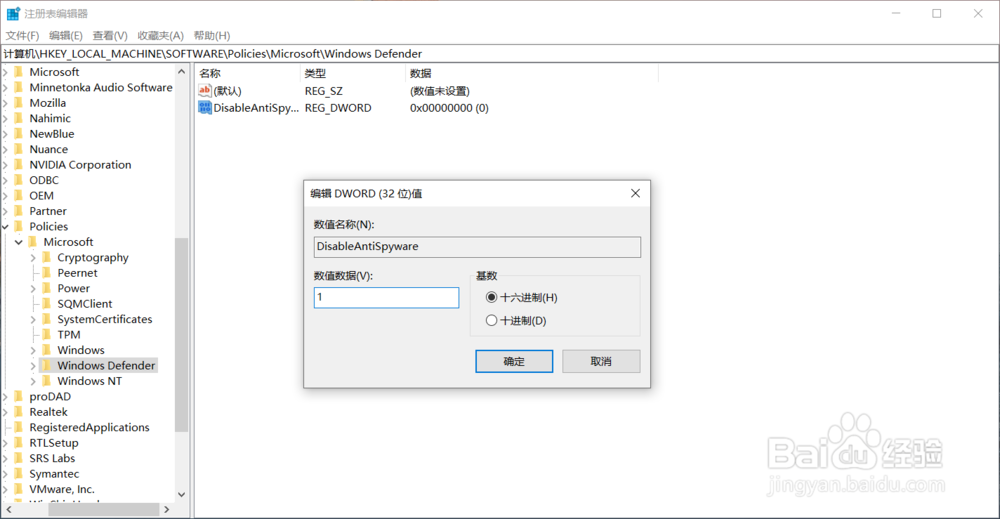Click the REG_DWORD type cell

click(338, 108)
